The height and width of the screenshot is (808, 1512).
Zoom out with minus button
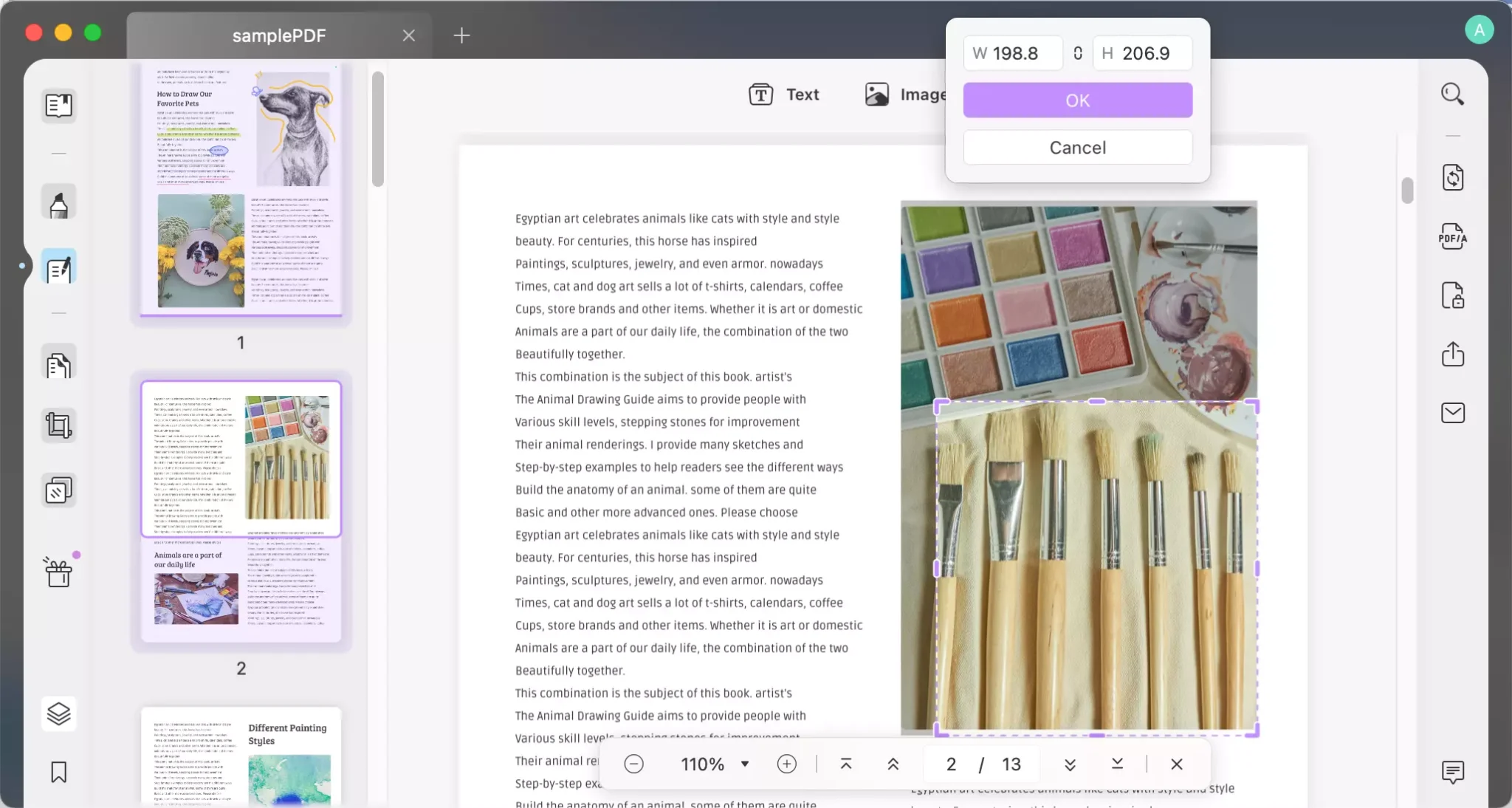[x=633, y=764]
